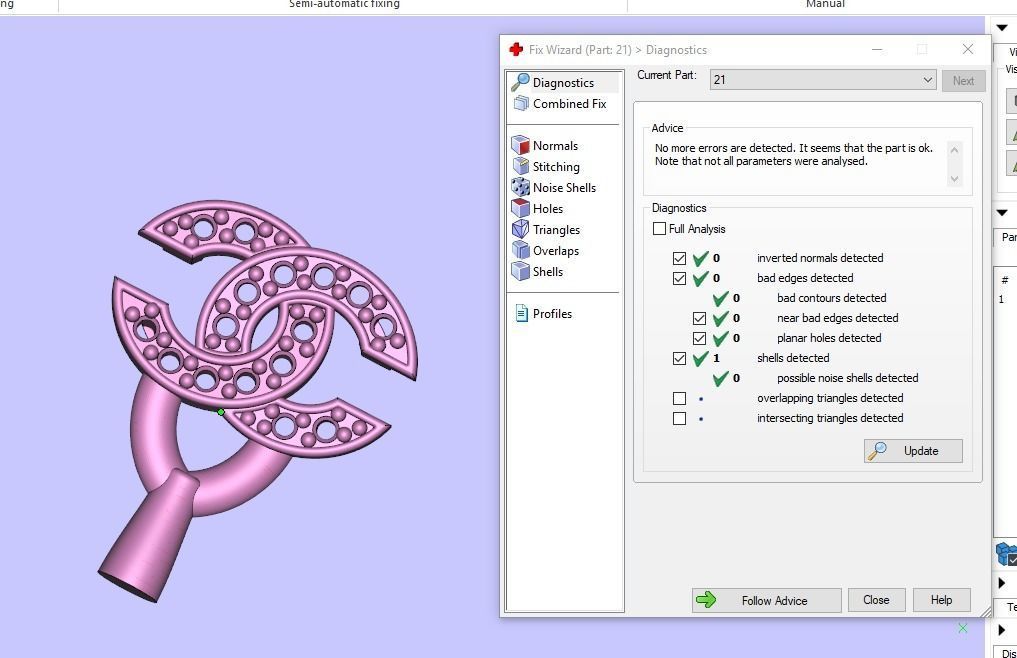This screenshot has height=658, width=1017.
Task: Toggle bad edges detected checkbox
Action: 679,278
